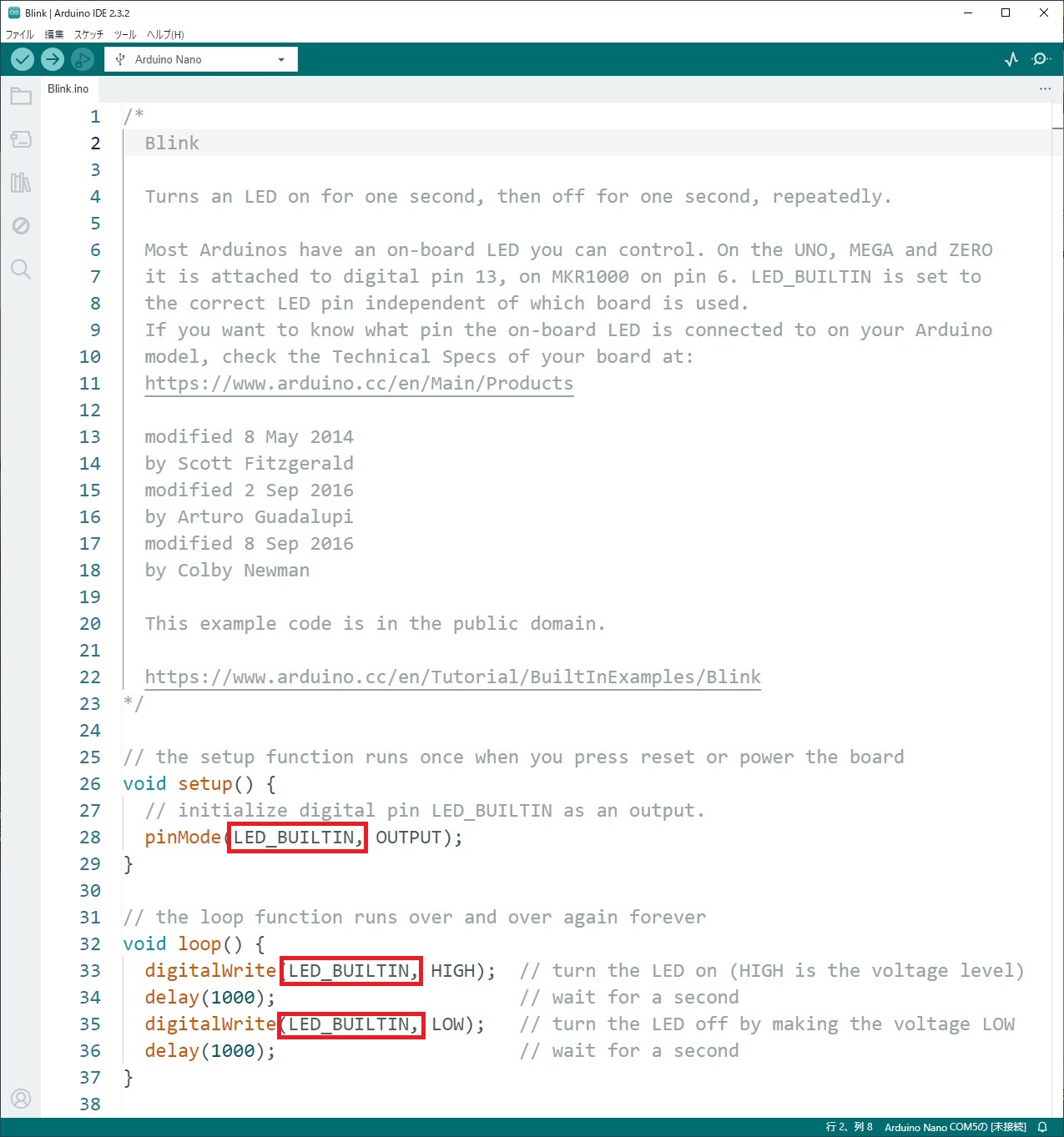Click pinMode on line 28
This screenshot has height=1137, width=1064.
tap(183, 838)
